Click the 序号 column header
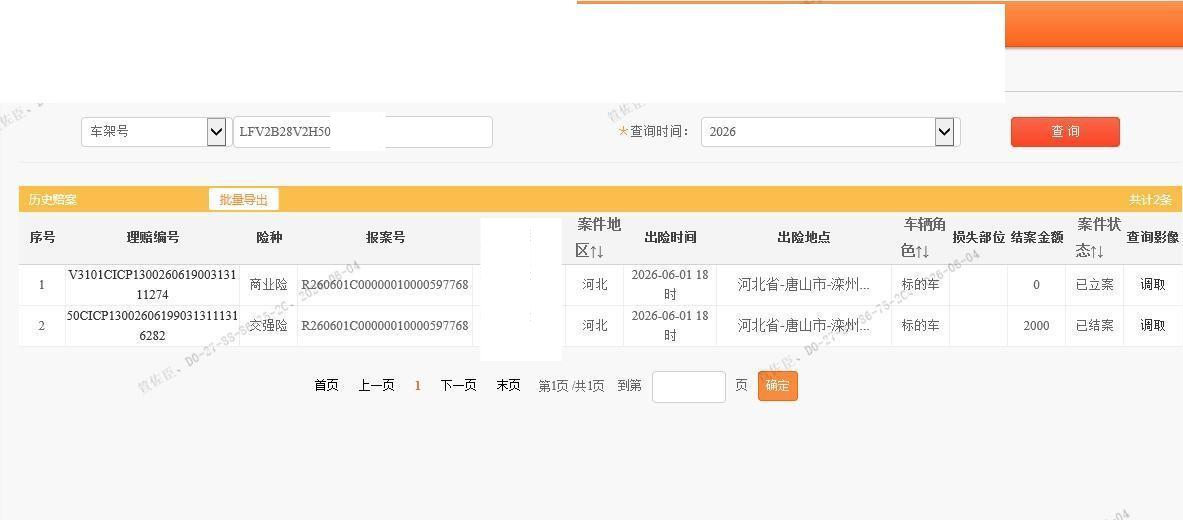 (x=42, y=237)
